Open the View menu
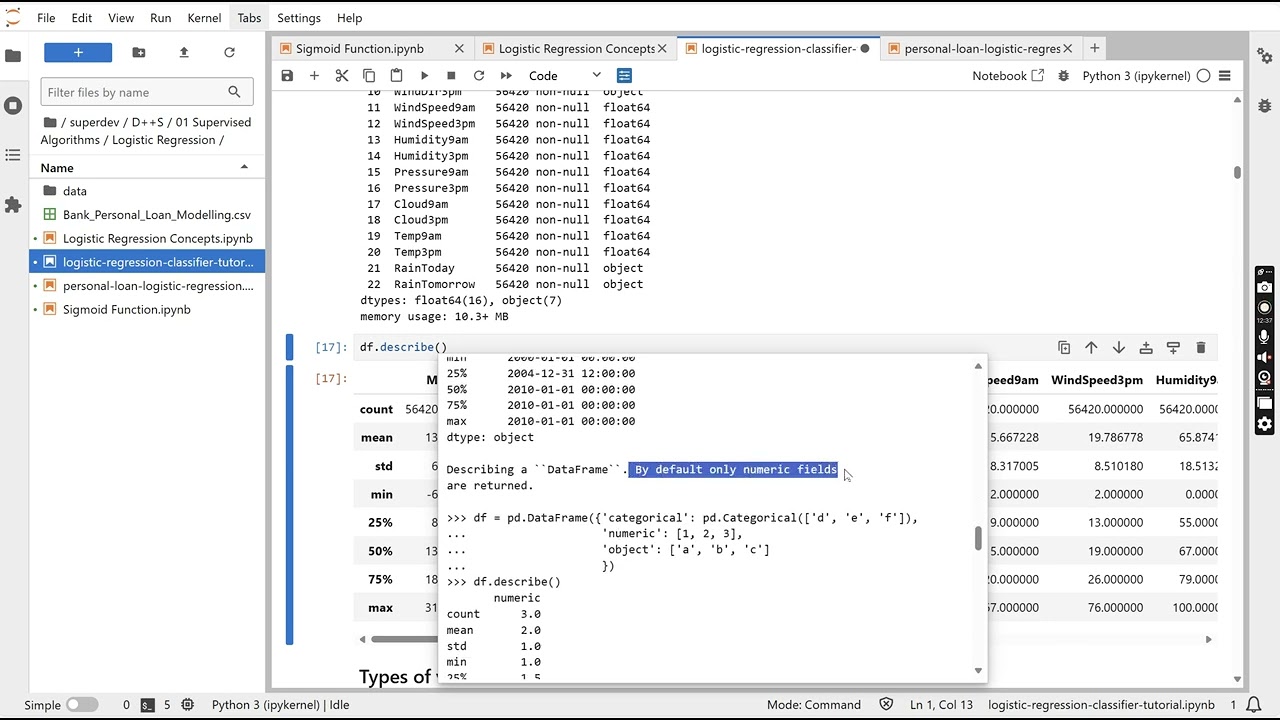Viewport: 1280px width, 720px height. [x=121, y=18]
